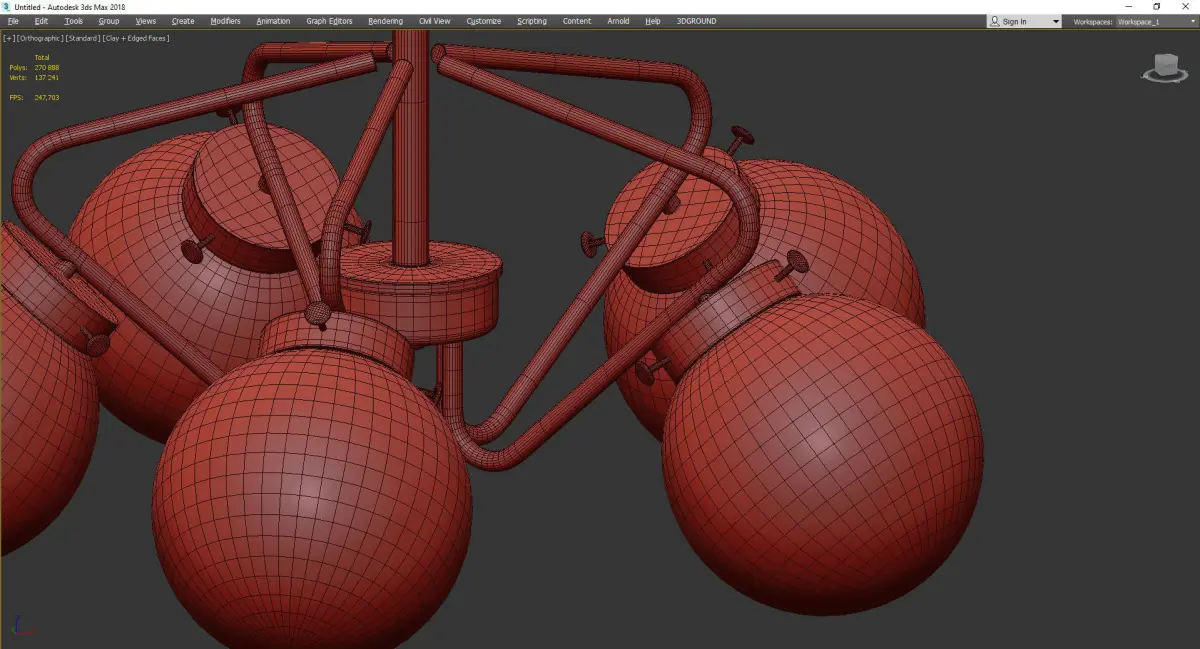
Task: Open the Content menu
Action: [577, 21]
